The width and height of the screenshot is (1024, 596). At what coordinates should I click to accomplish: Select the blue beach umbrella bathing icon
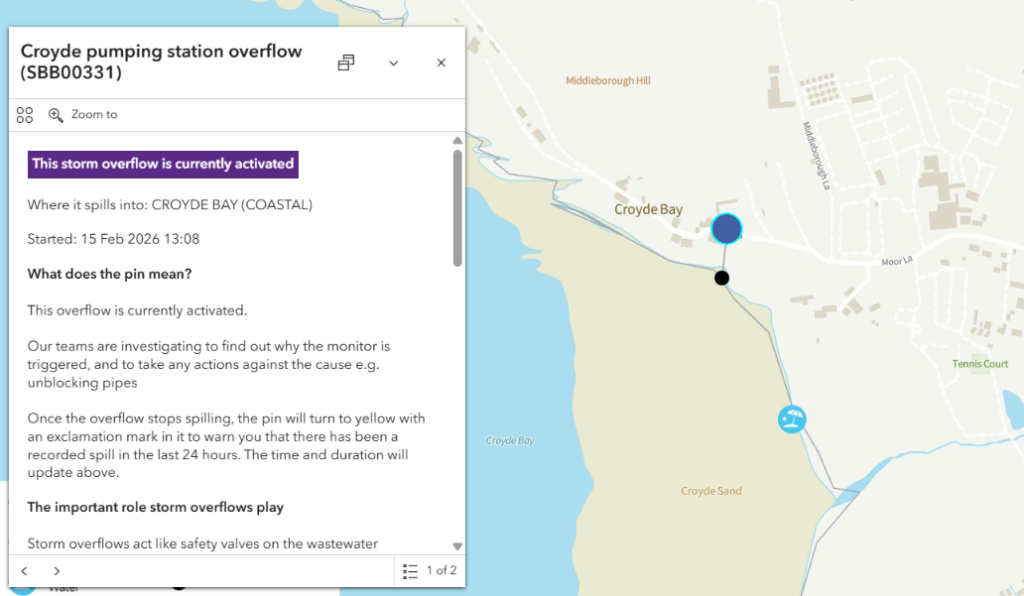tap(792, 419)
